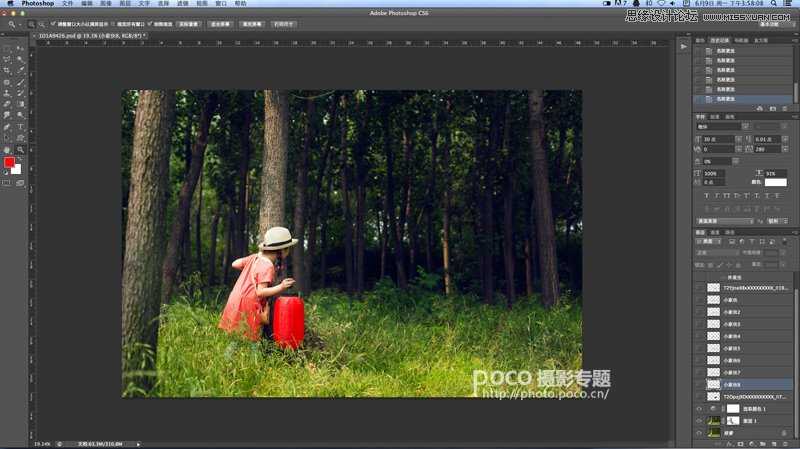This screenshot has width=800, height=449.
Task: Delete the current history state
Action: [x=785, y=108]
